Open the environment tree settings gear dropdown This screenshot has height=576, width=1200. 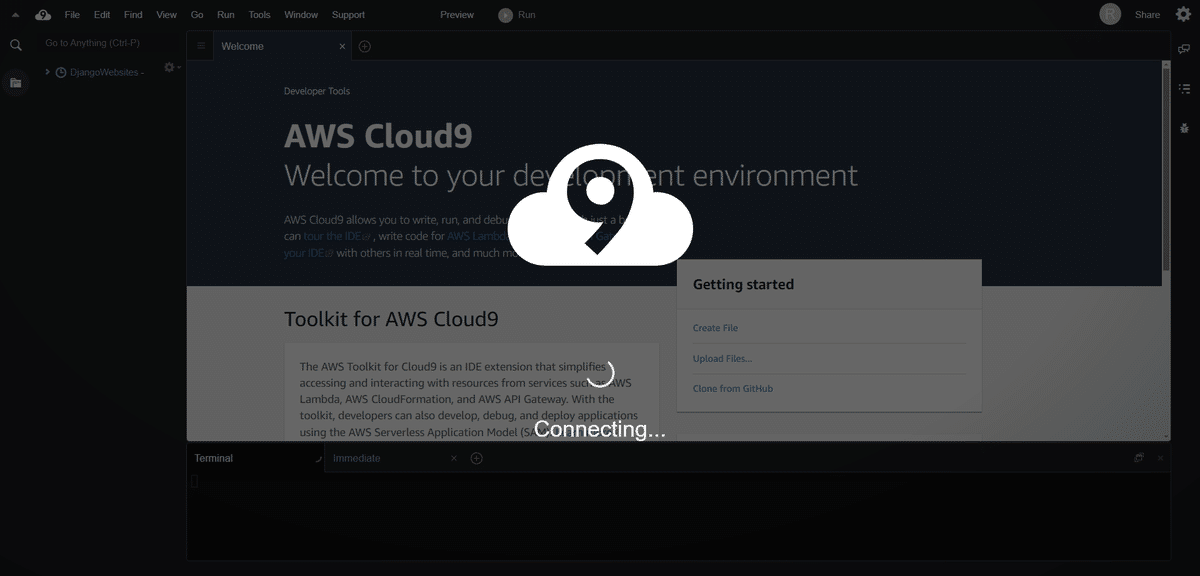click(171, 67)
